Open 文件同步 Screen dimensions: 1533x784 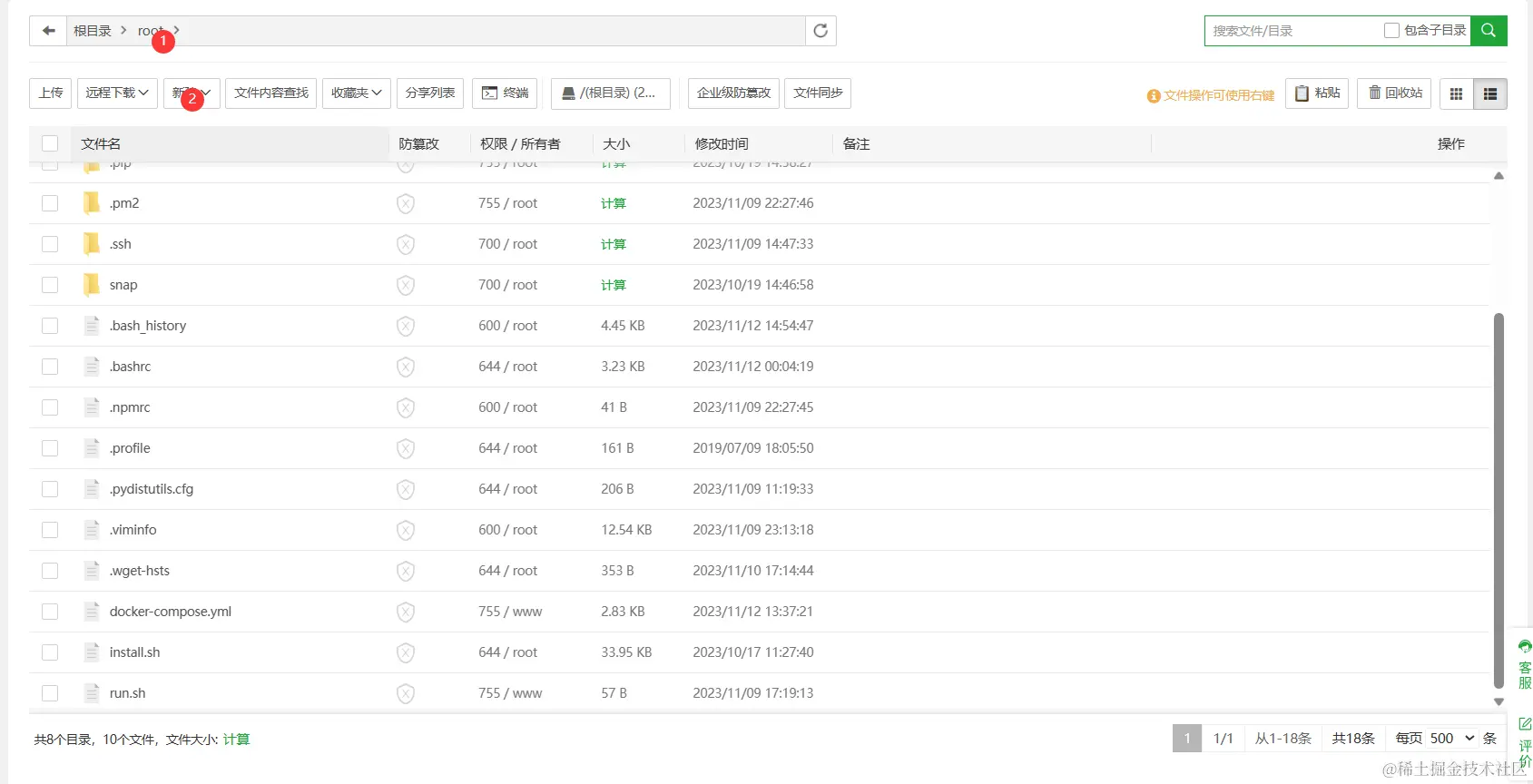coord(818,93)
